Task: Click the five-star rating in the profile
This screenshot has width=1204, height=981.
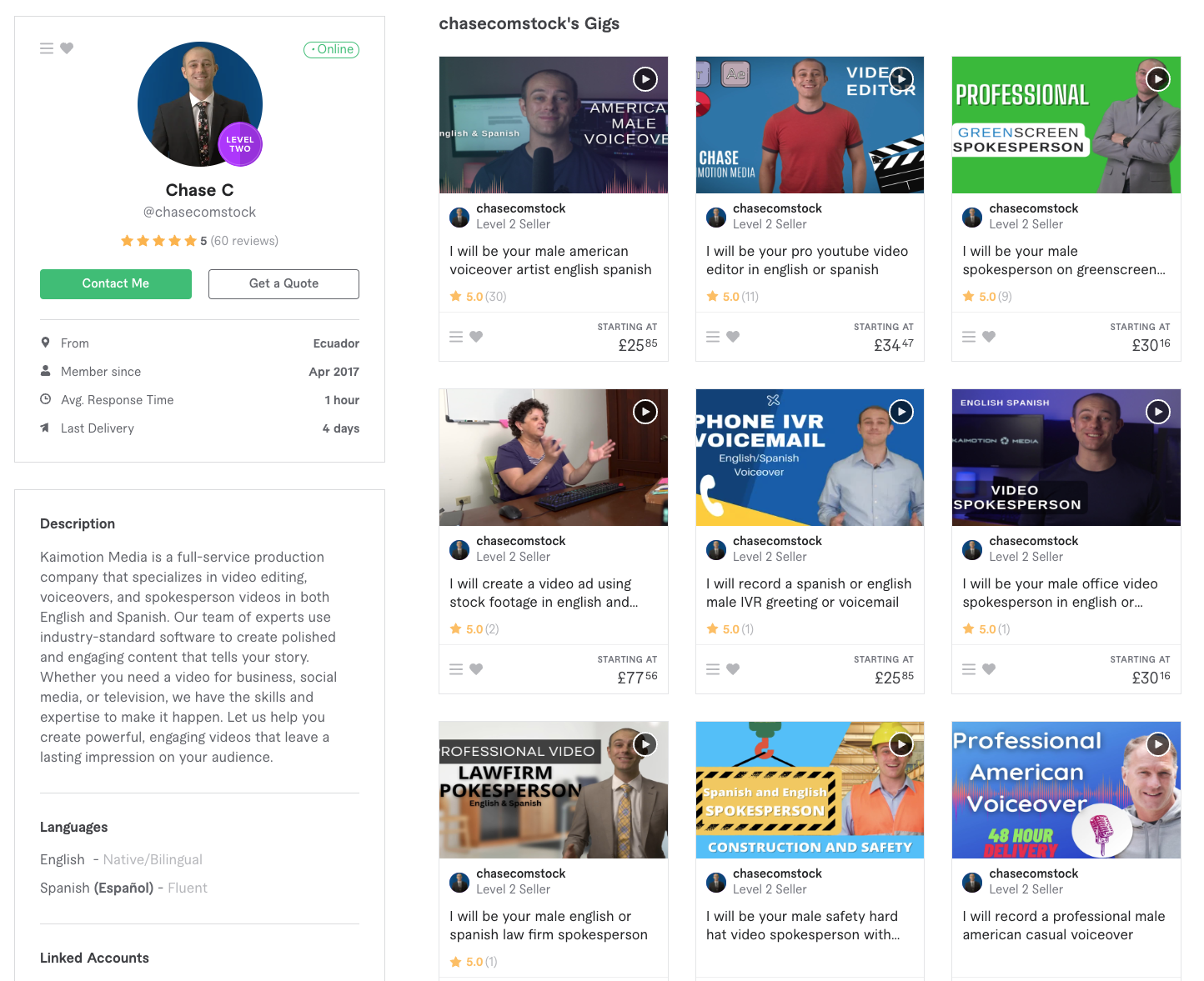Action: click(x=158, y=241)
